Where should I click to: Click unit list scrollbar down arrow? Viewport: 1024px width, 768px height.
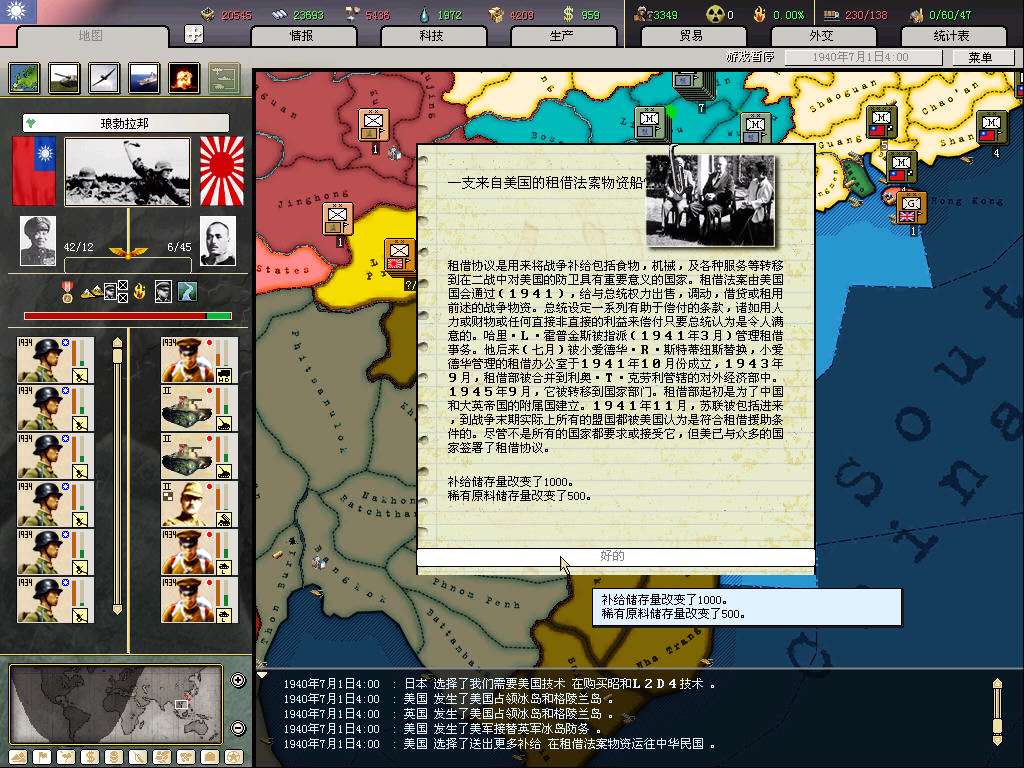coord(118,610)
